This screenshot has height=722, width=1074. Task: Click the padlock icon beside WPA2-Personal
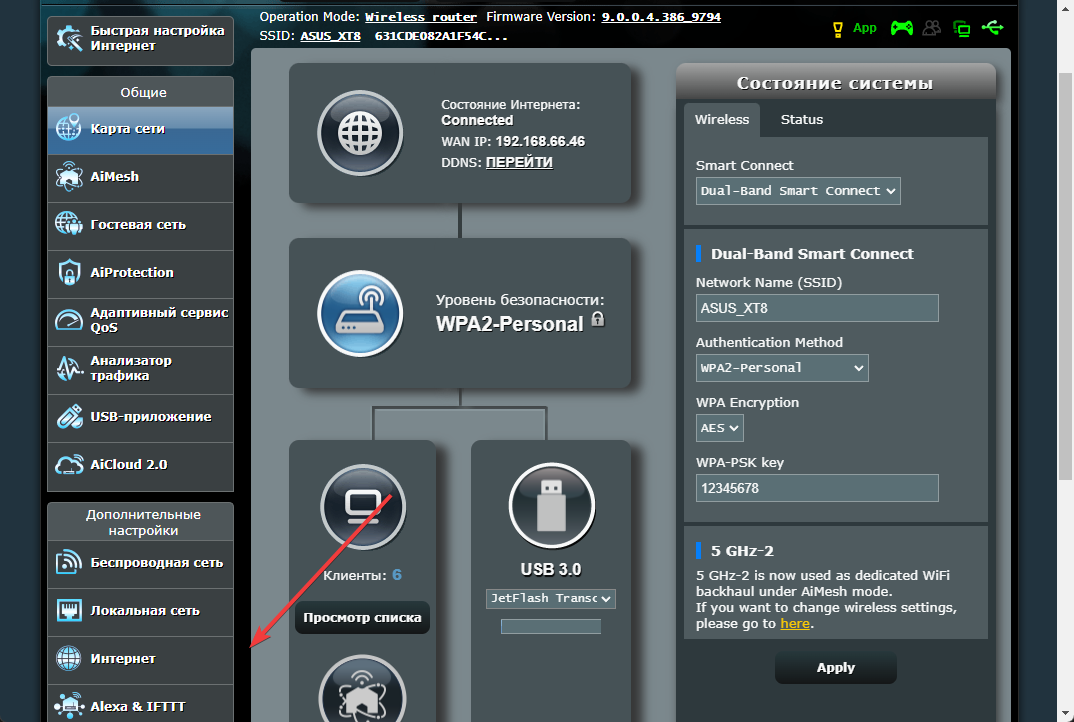point(598,319)
